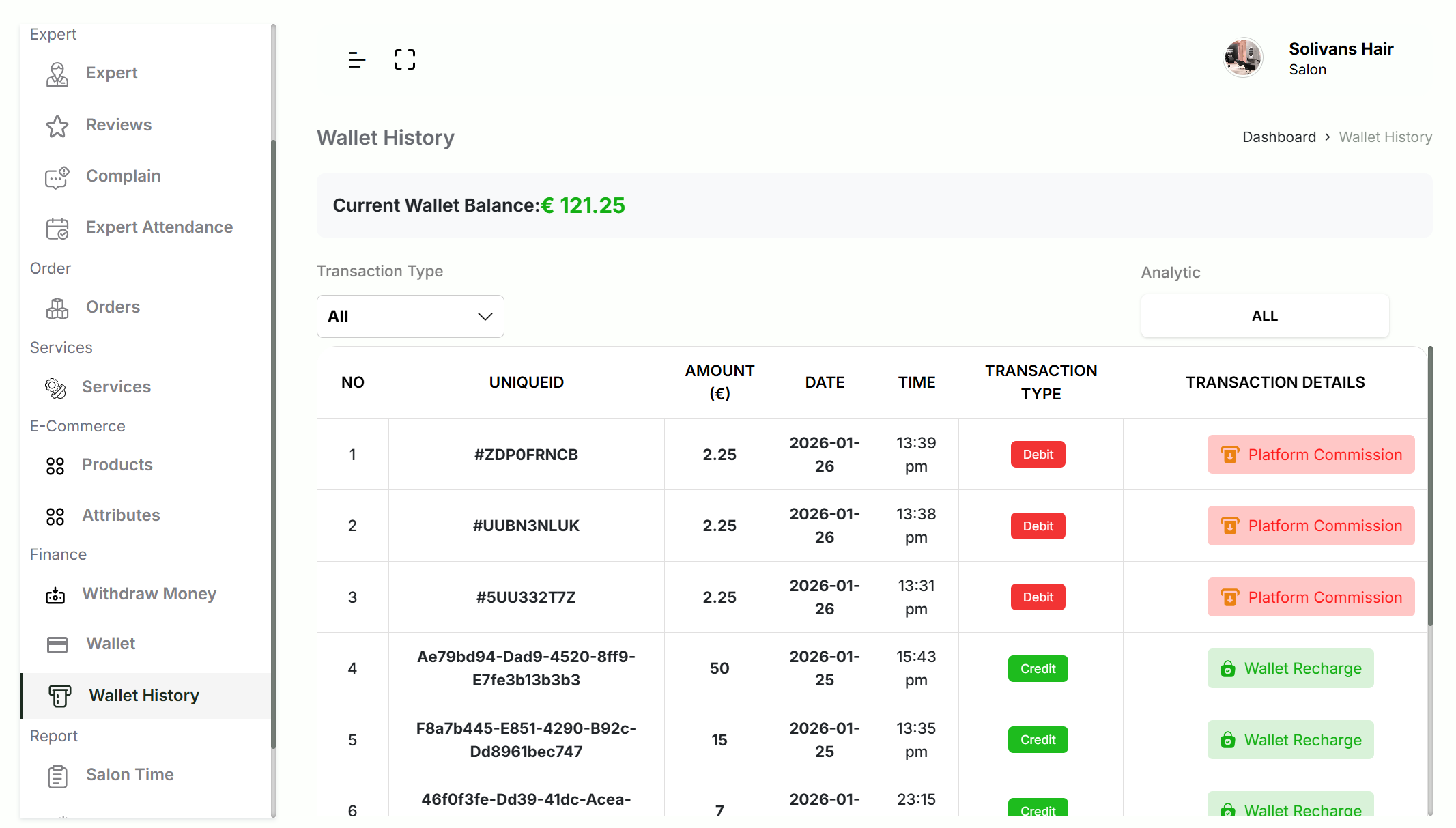Click the Wallet Recharge button for transaction 4

click(x=1290, y=668)
